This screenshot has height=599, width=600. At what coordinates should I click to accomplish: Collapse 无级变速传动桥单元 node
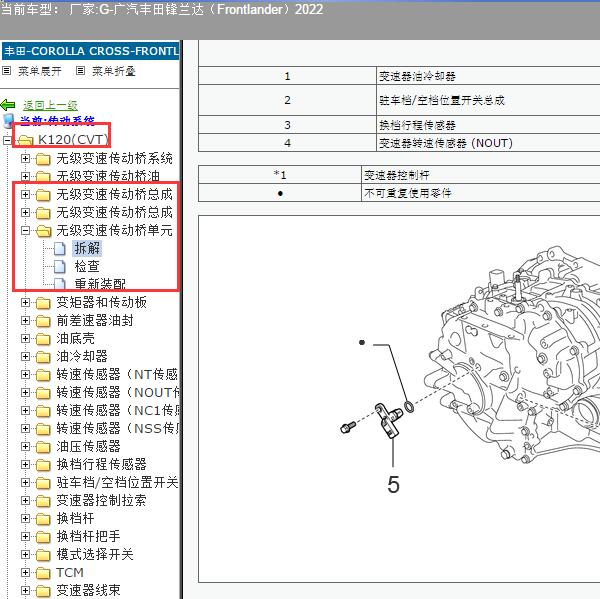pyautogui.click(x=25, y=230)
